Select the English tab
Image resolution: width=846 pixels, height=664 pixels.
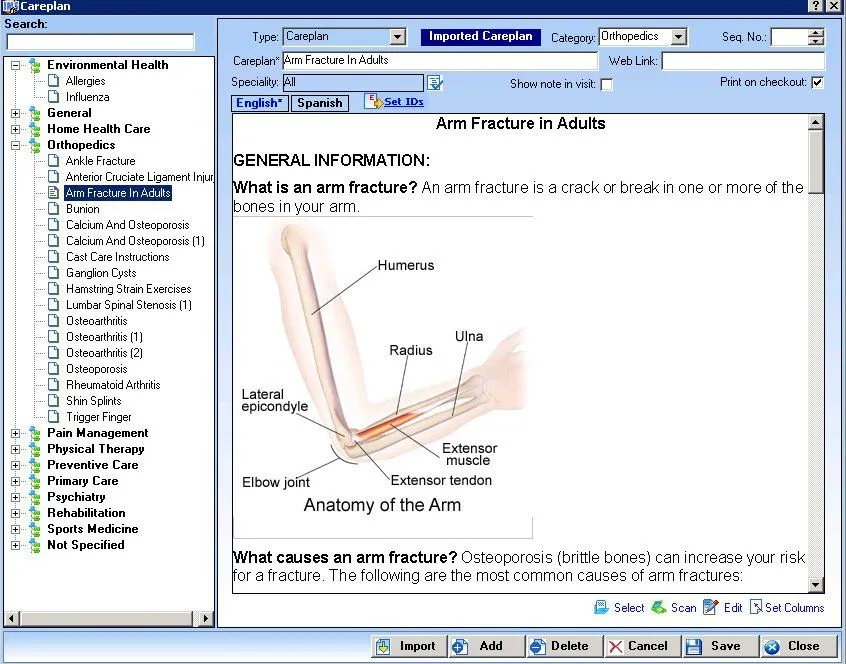[x=259, y=102]
